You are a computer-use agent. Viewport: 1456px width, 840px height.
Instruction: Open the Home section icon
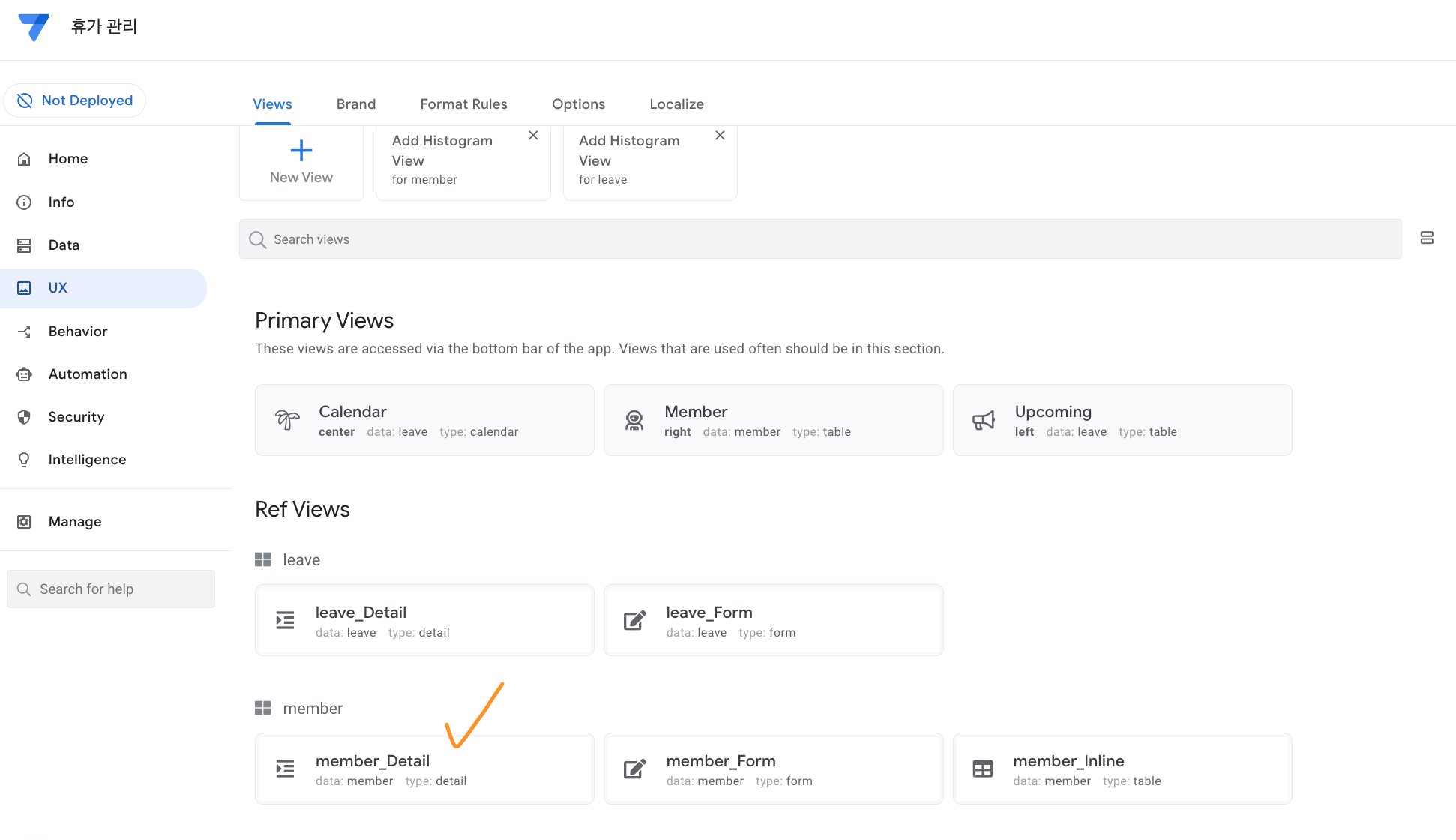click(x=24, y=159)
